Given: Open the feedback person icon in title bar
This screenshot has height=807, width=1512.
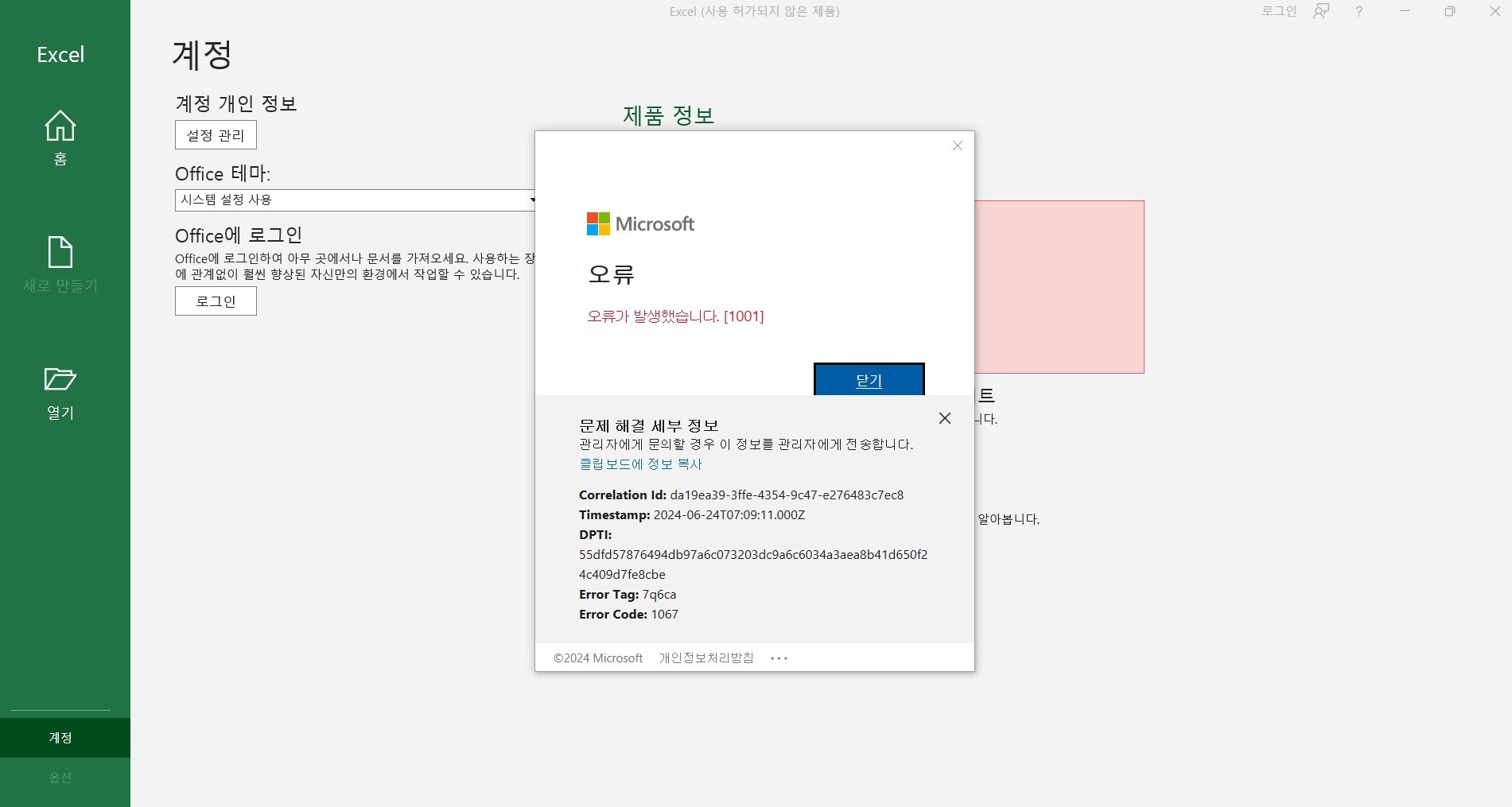Looking at the screenshot, I should pos(1321,11).
